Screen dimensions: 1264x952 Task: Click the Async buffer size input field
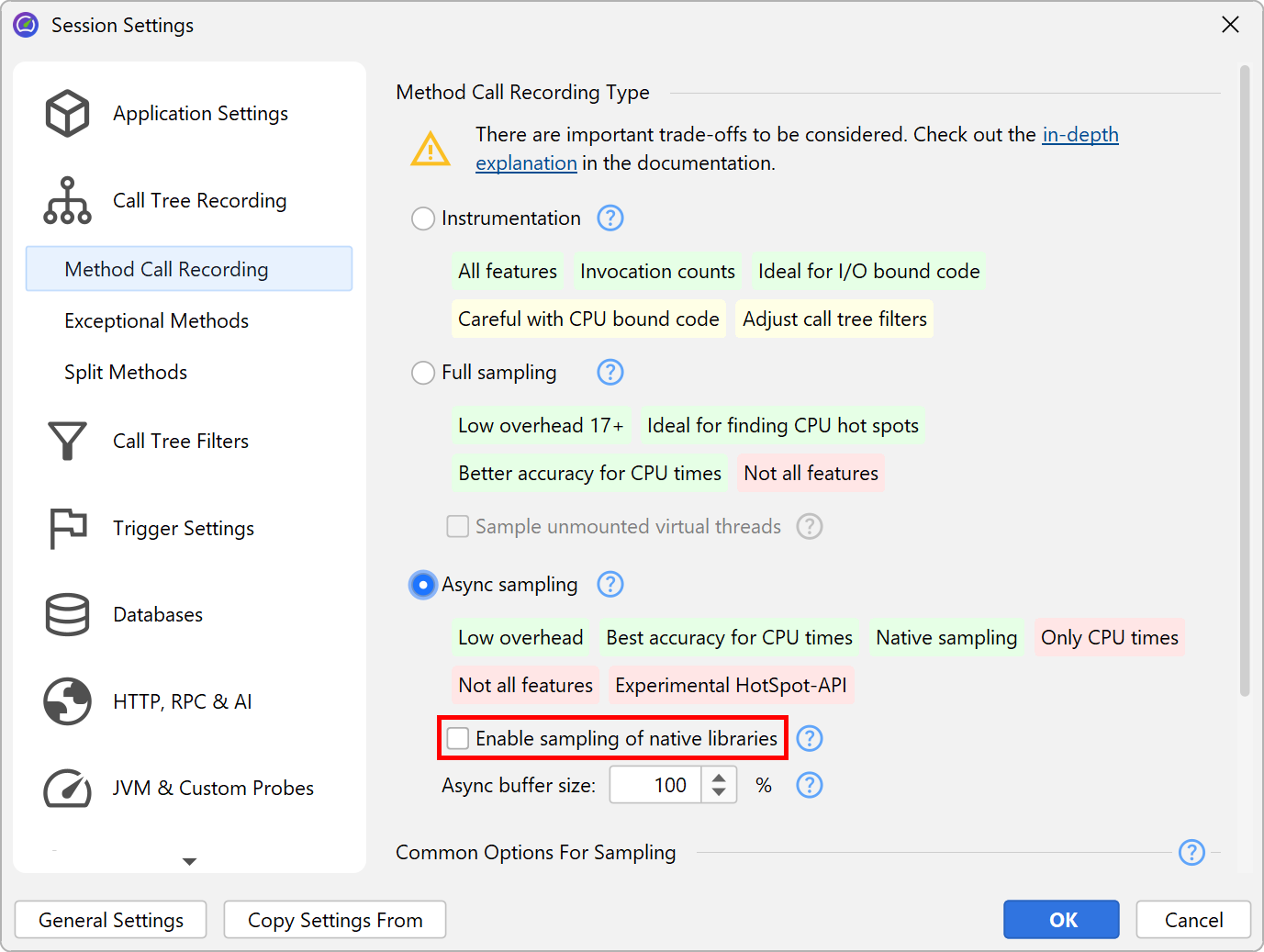655,786
